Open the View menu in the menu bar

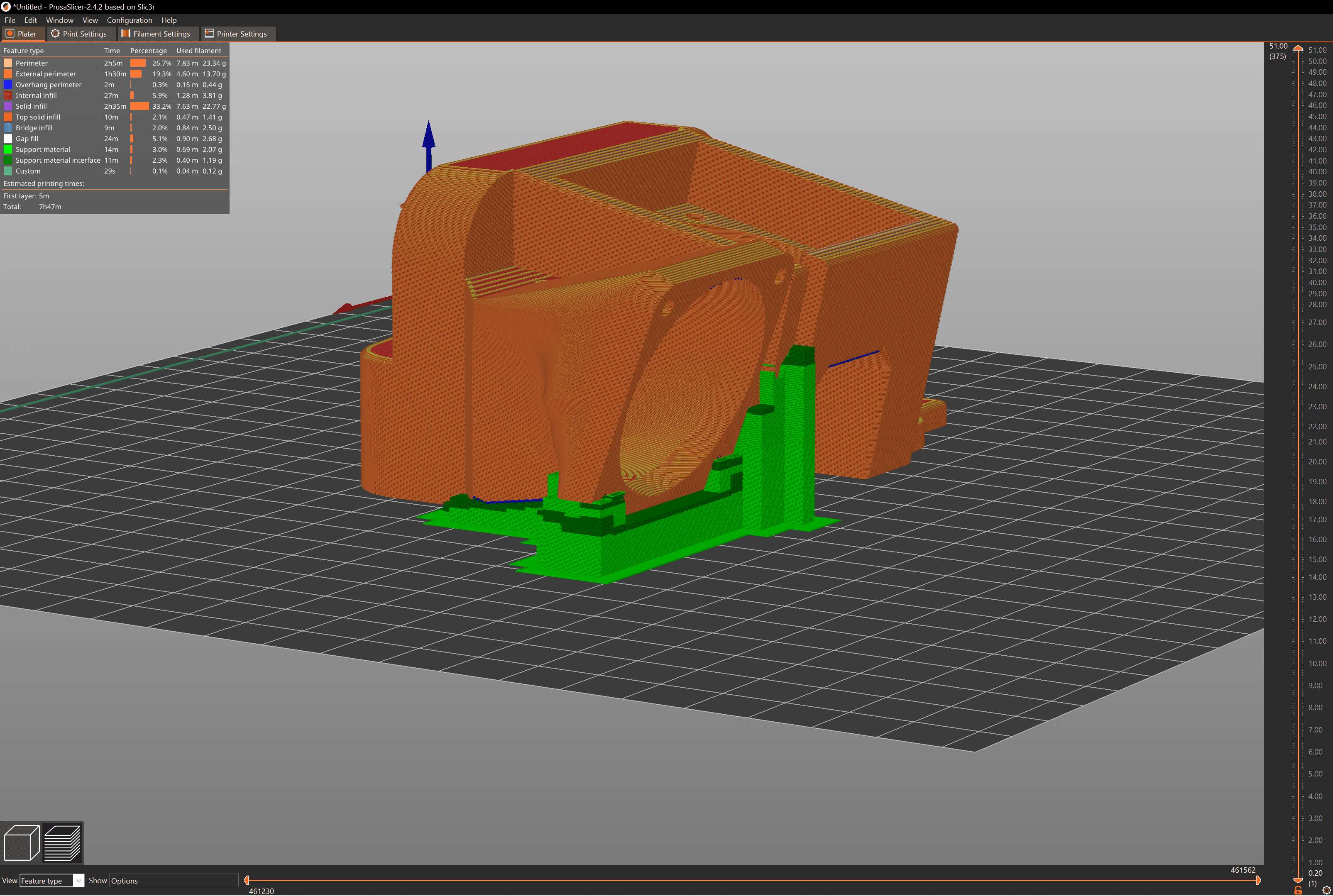pos(90,20)
